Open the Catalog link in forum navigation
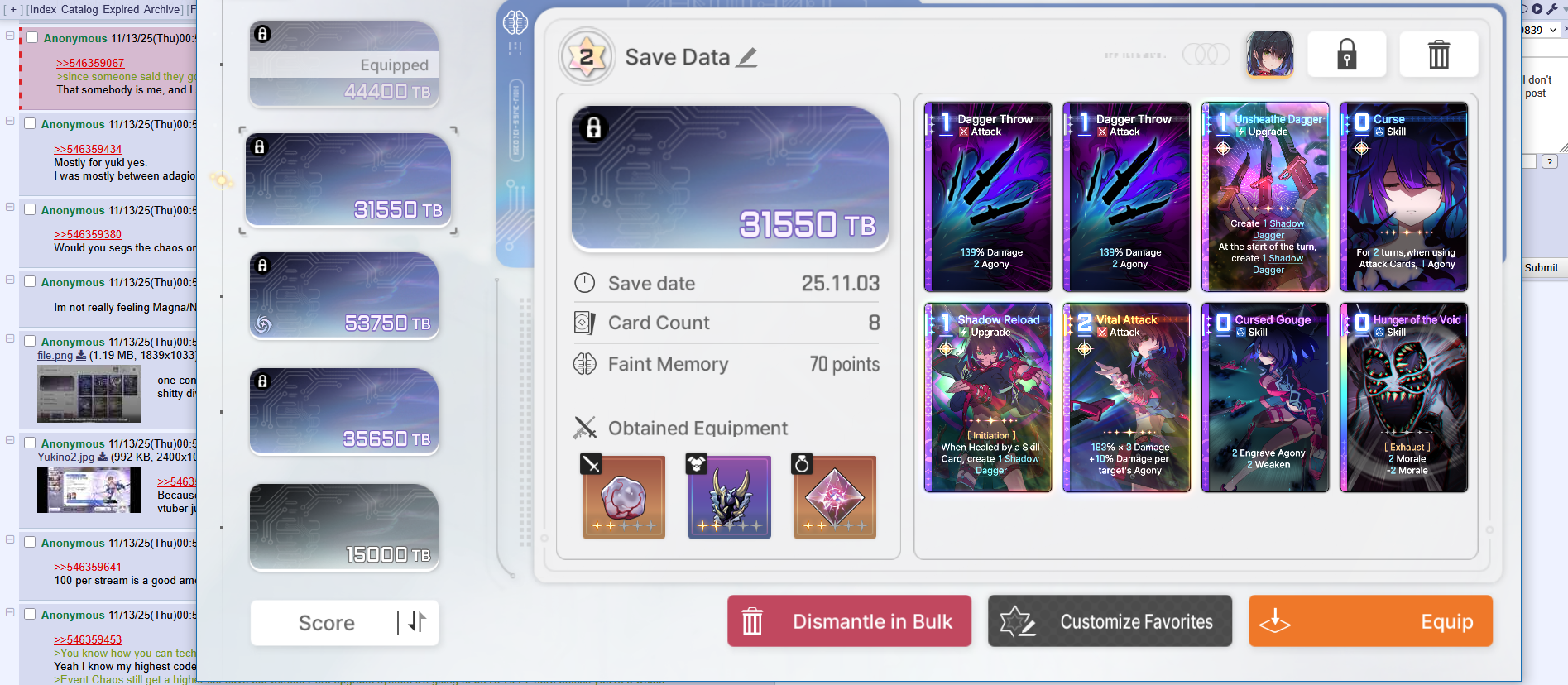The image size is (1568, 685). coord(79,9)
